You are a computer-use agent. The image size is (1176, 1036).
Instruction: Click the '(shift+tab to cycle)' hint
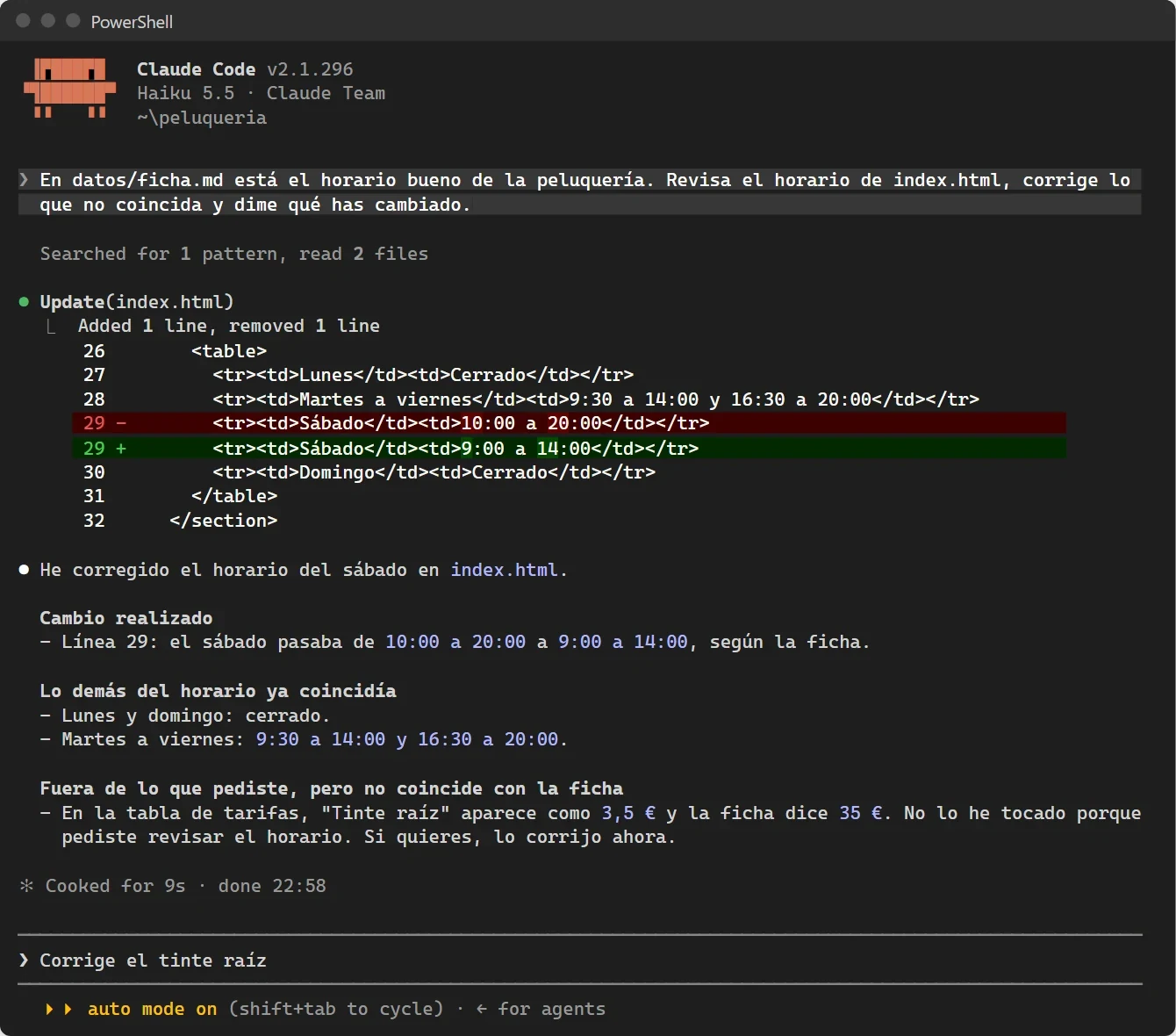tap(336, 1010)
